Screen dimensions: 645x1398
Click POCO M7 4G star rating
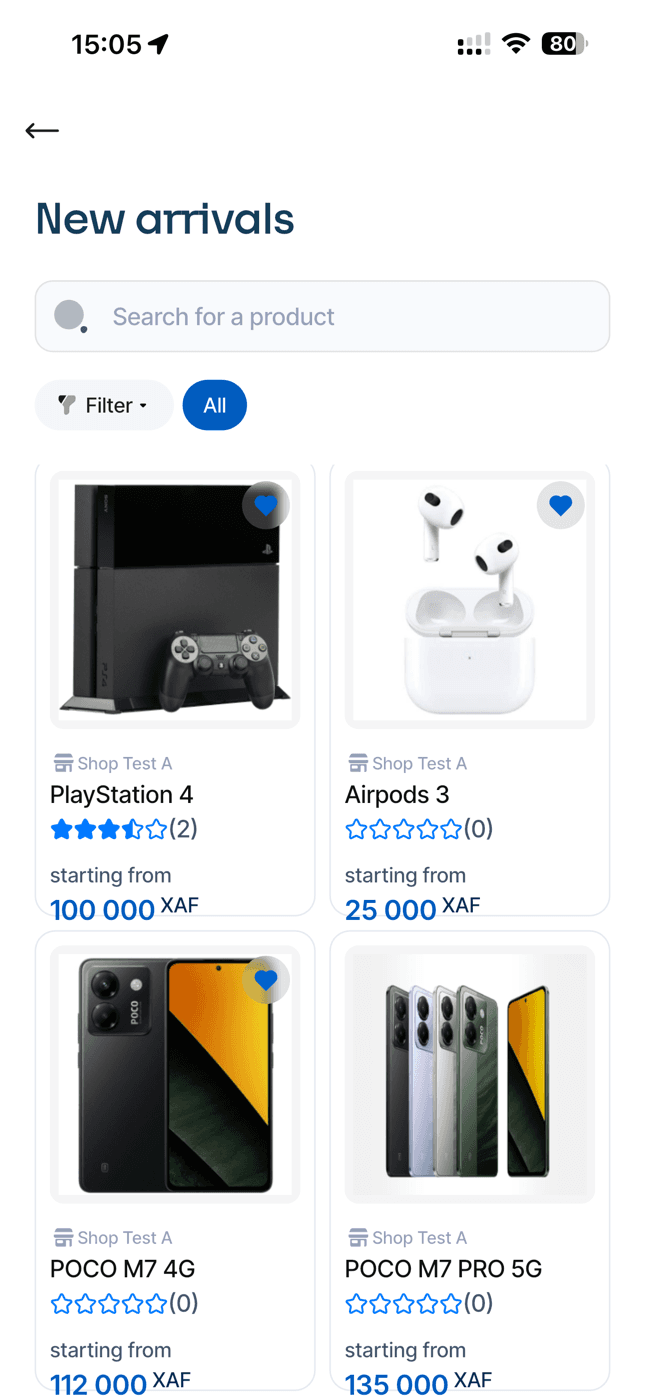pos(109,1303)
